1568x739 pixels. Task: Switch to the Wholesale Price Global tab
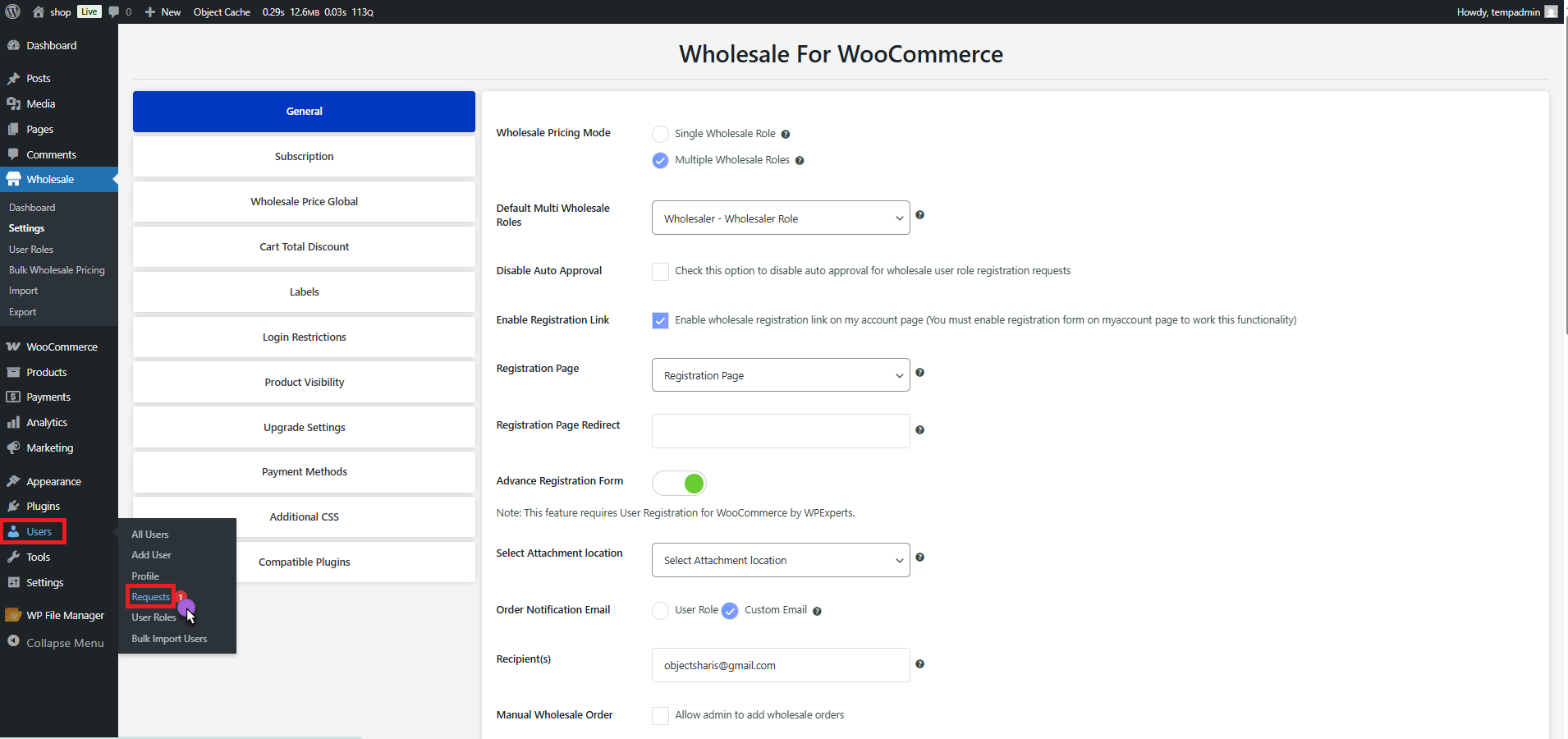pyautogui.click(x=304, y=201)
